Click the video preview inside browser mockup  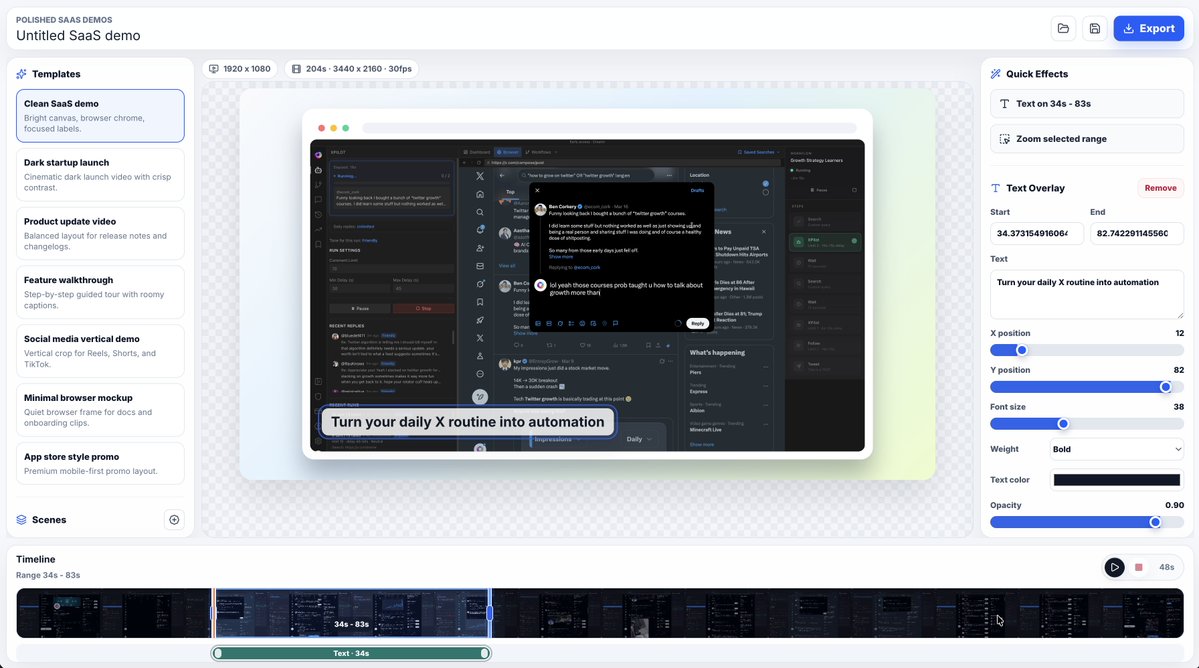[587, 295]
